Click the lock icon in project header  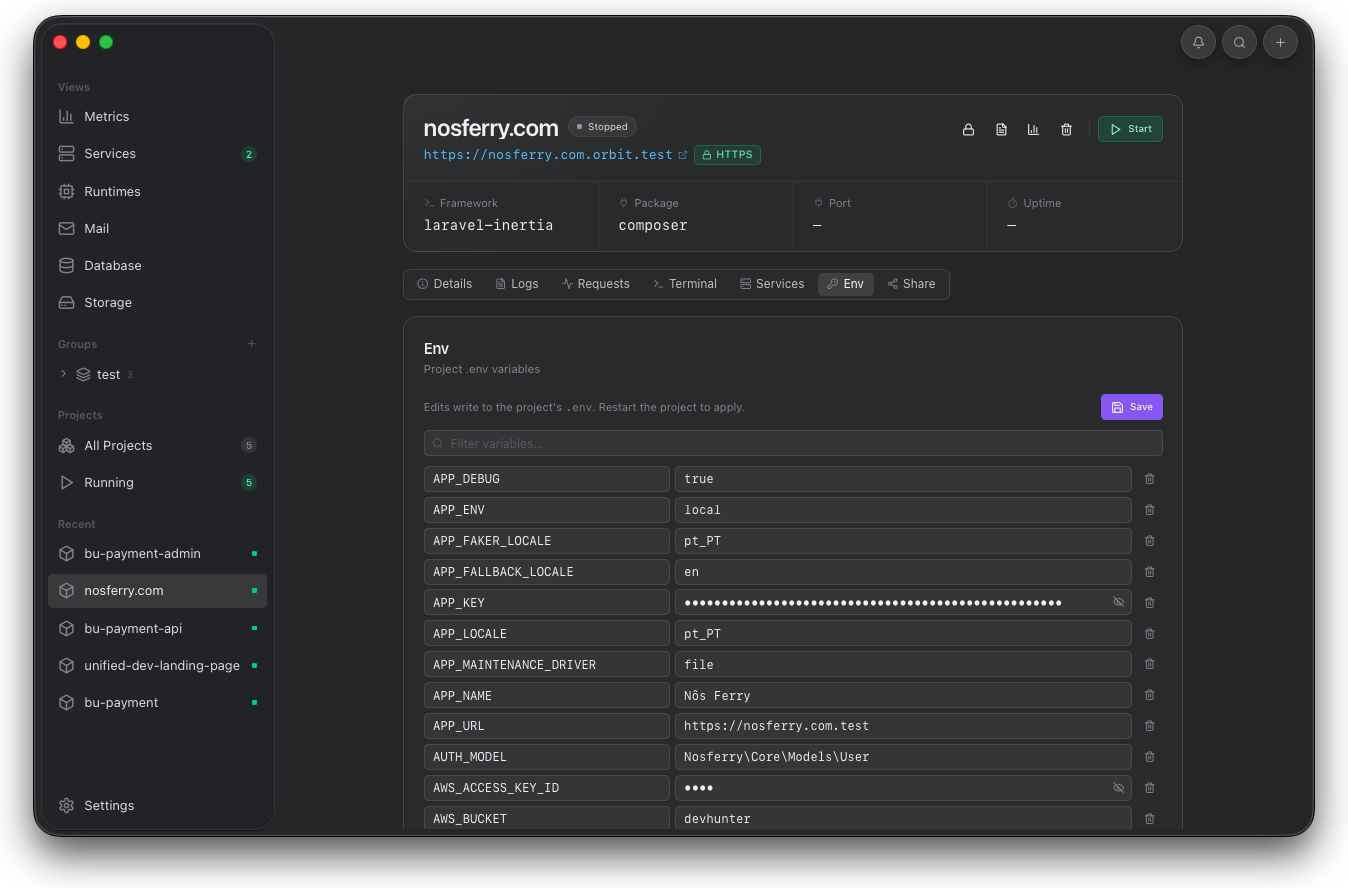[968, 129]
